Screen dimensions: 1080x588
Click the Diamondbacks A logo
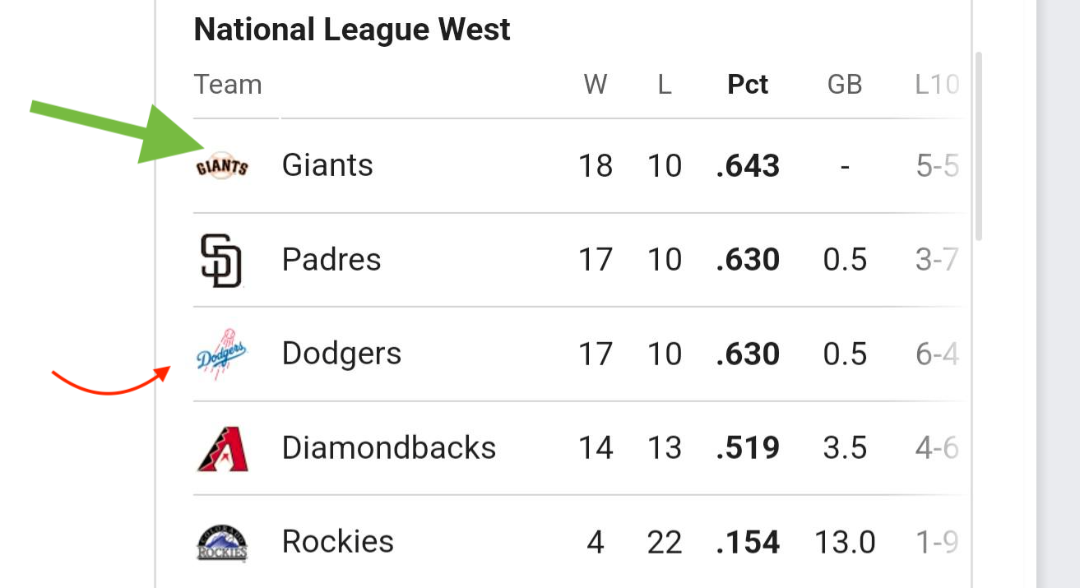coord(222,449)
